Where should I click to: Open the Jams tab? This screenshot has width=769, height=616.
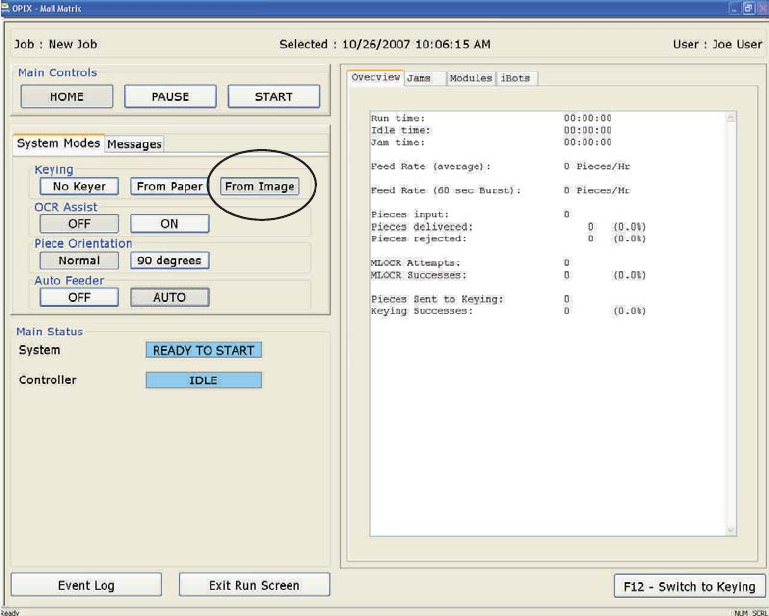425,78
